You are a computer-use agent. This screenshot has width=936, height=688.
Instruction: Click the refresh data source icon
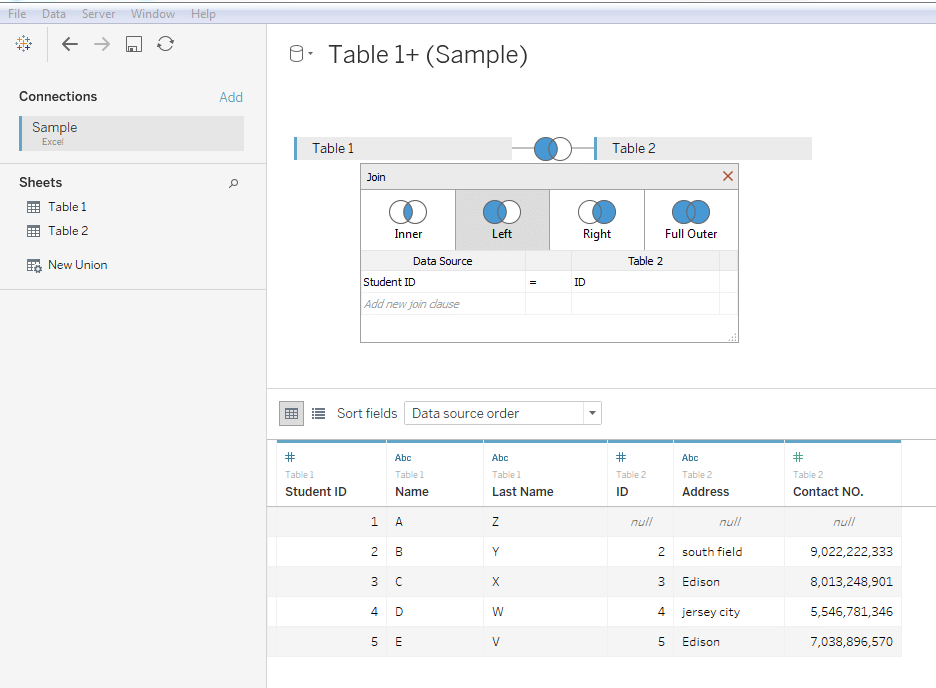[166, 44]
